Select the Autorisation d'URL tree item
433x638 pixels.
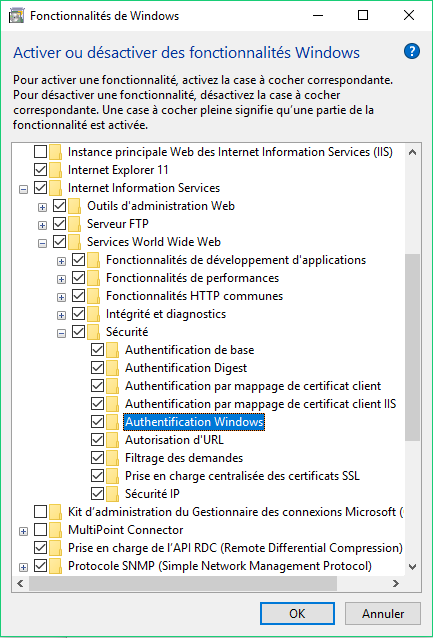tap(174, 440)
